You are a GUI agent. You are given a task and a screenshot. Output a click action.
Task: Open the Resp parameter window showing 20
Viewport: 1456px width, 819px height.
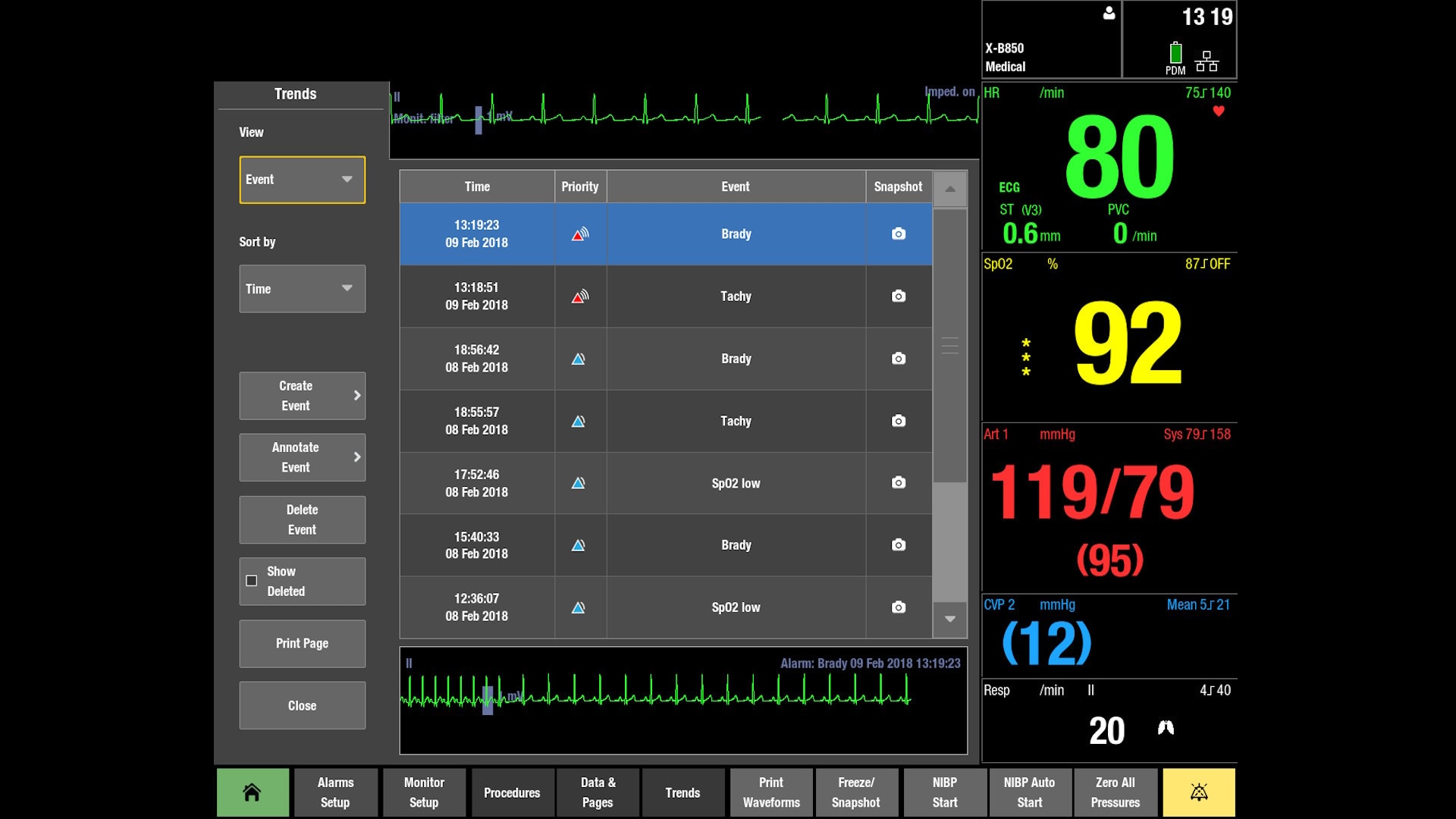[x=1109, y=720]
